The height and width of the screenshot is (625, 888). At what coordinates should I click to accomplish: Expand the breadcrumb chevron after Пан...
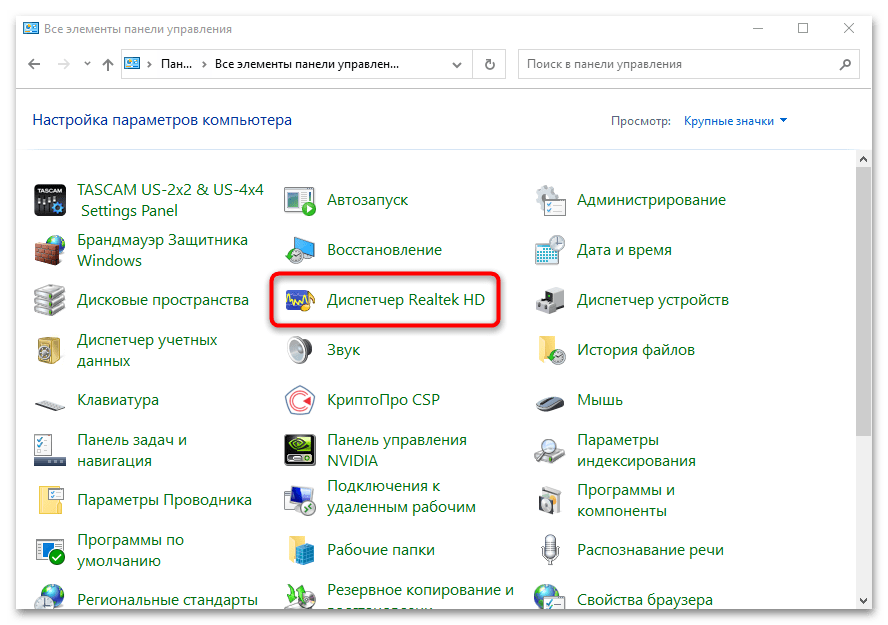(x=204, y=64)
